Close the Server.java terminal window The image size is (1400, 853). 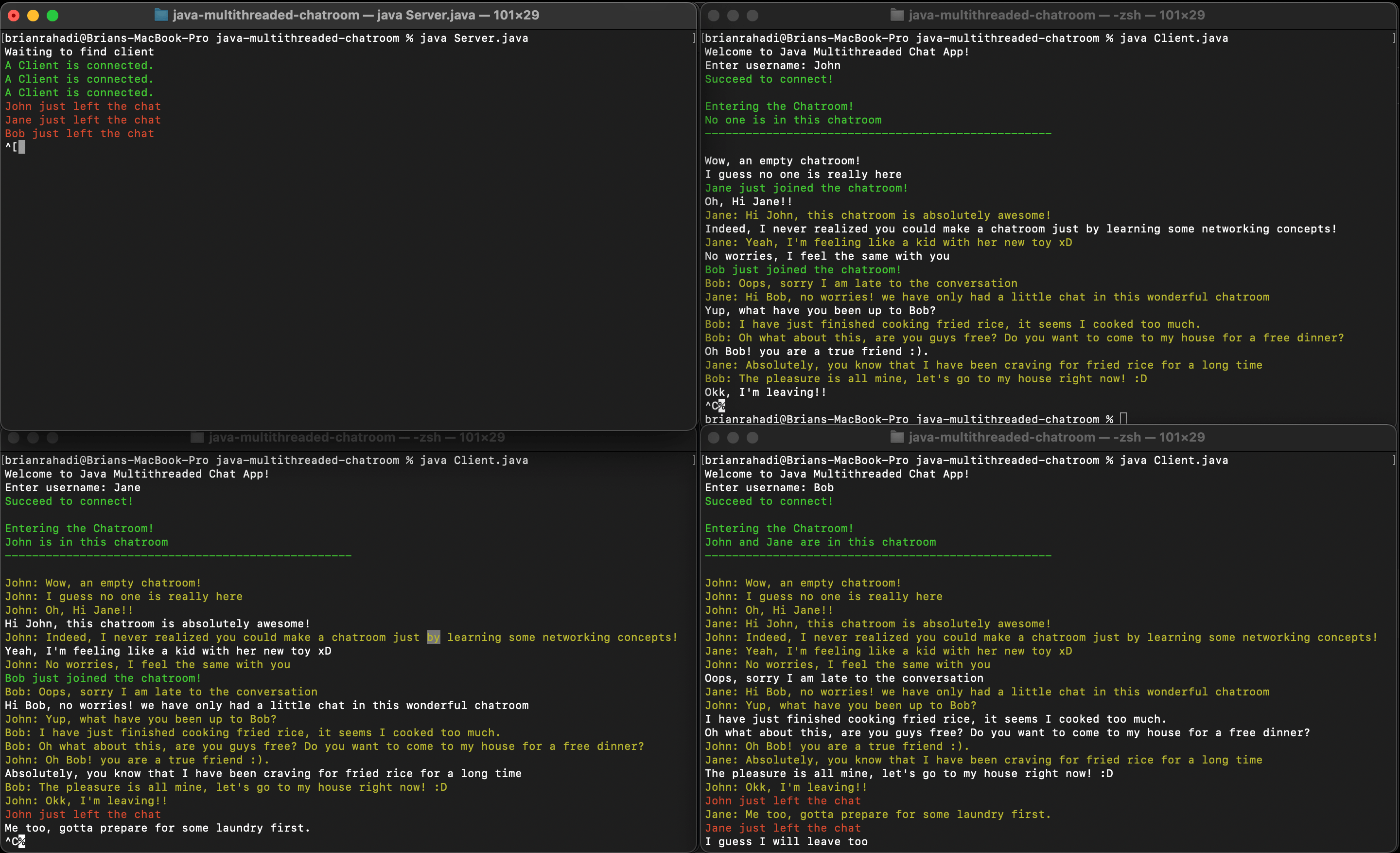[14, 16]
